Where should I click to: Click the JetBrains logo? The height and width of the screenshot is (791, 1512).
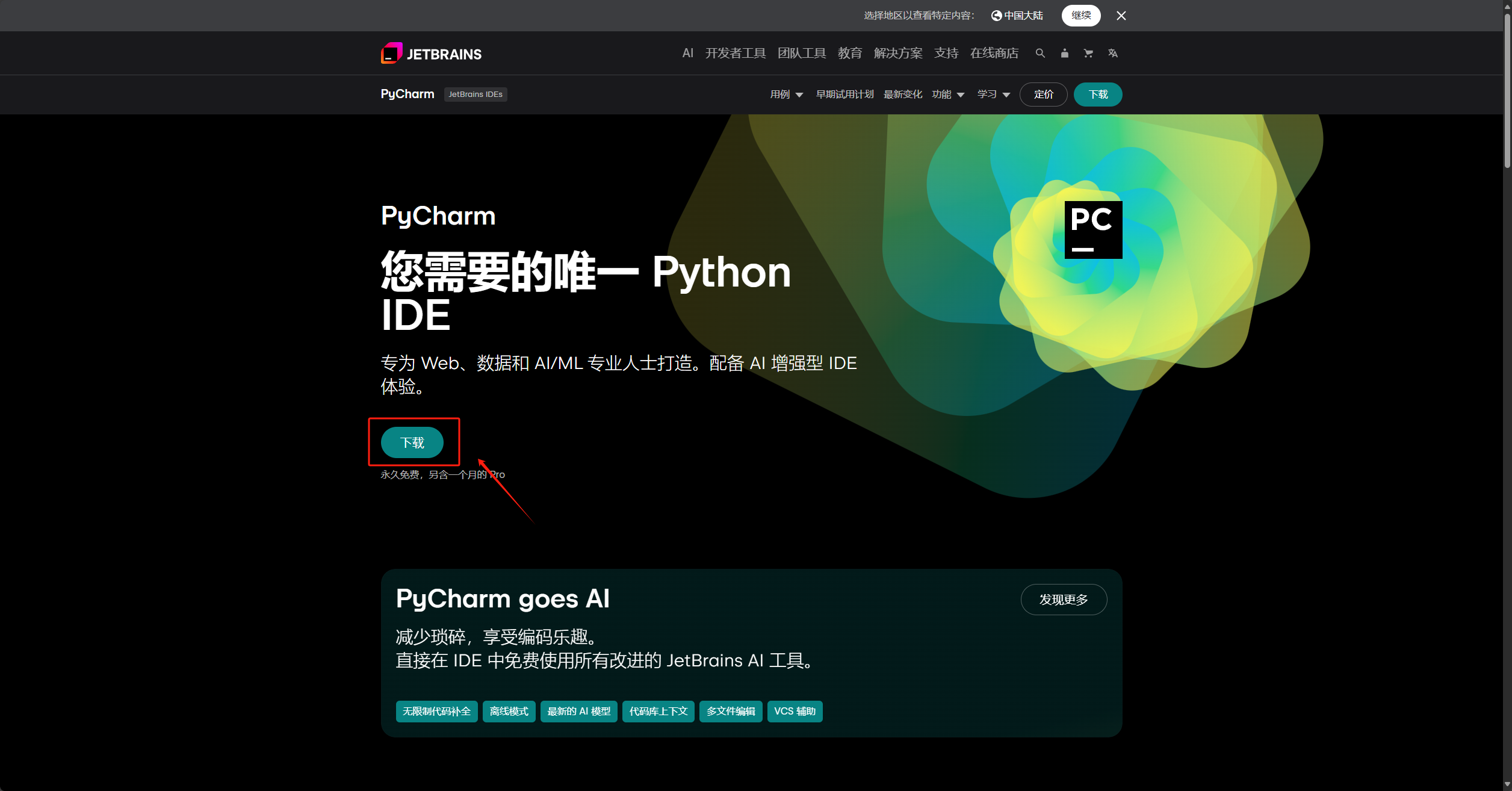[x=431, y=53]
